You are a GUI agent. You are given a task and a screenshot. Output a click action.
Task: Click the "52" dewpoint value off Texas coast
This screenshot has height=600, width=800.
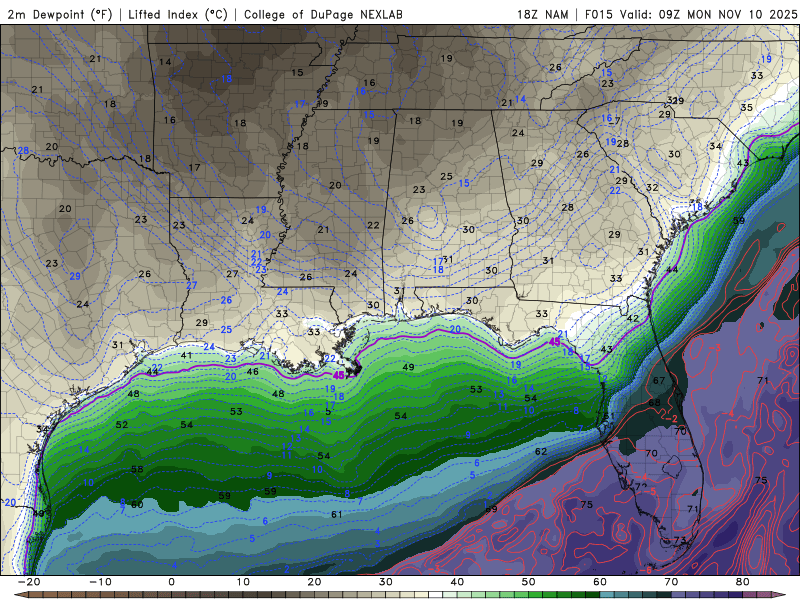pos(122,424)
